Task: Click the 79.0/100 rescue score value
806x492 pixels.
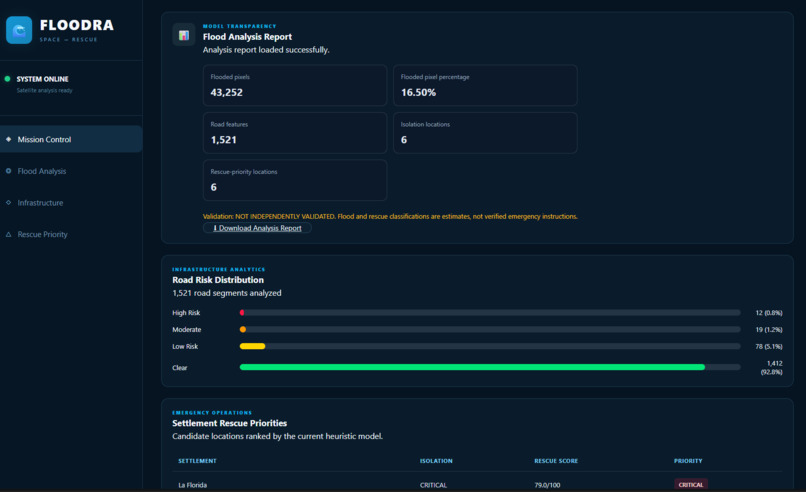Action: (x=547, y=485)
